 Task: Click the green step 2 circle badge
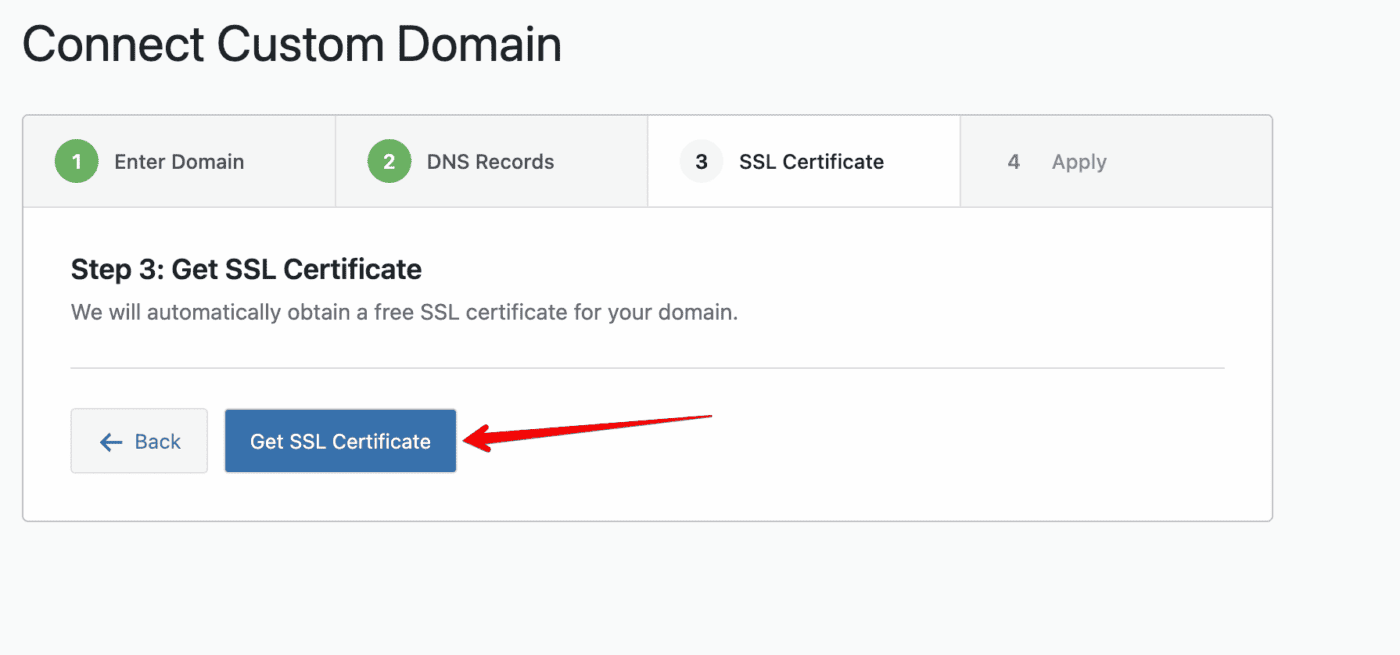[x=389, y=162]
